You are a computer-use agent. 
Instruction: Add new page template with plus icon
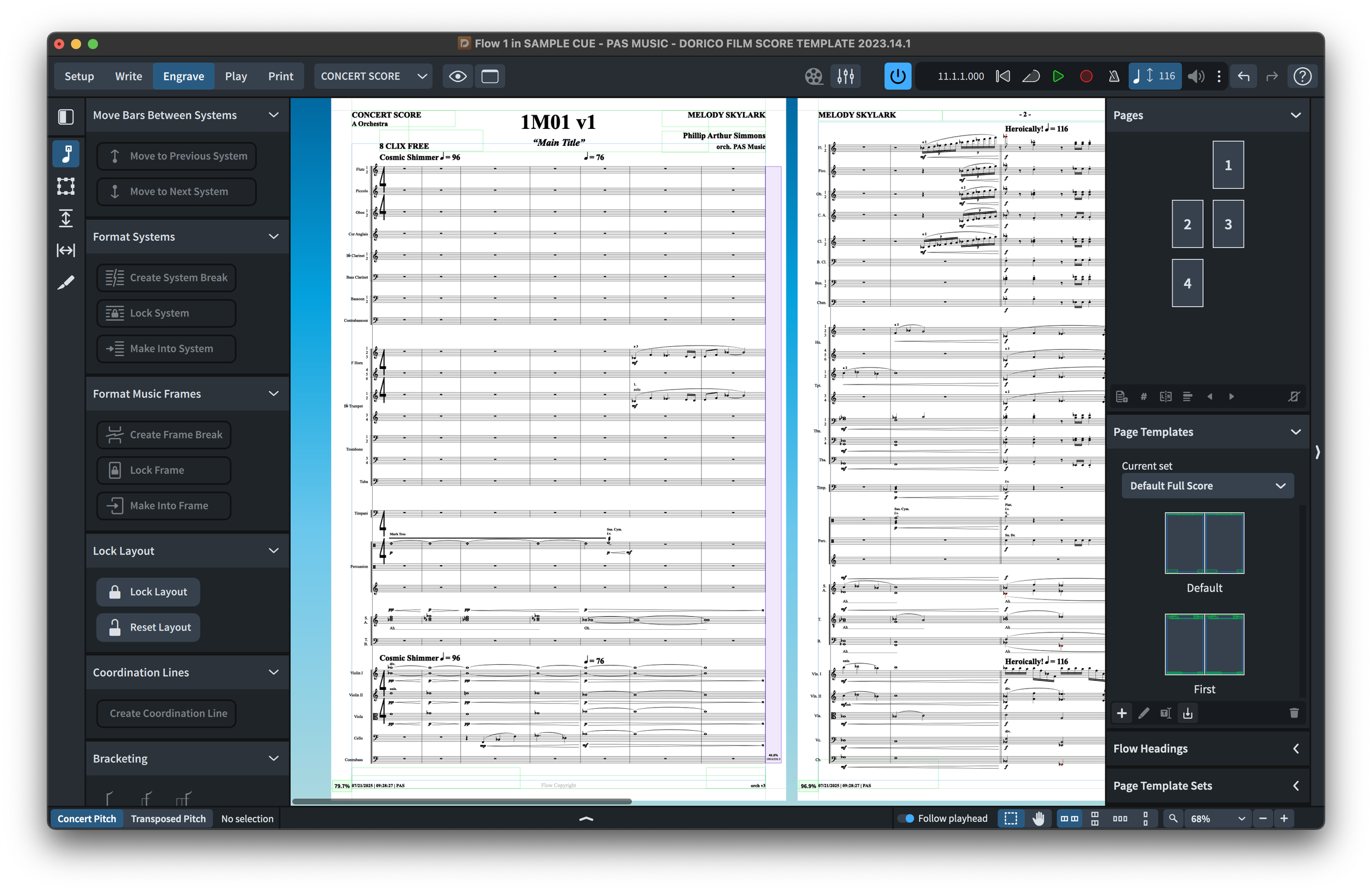(1122, 713)
